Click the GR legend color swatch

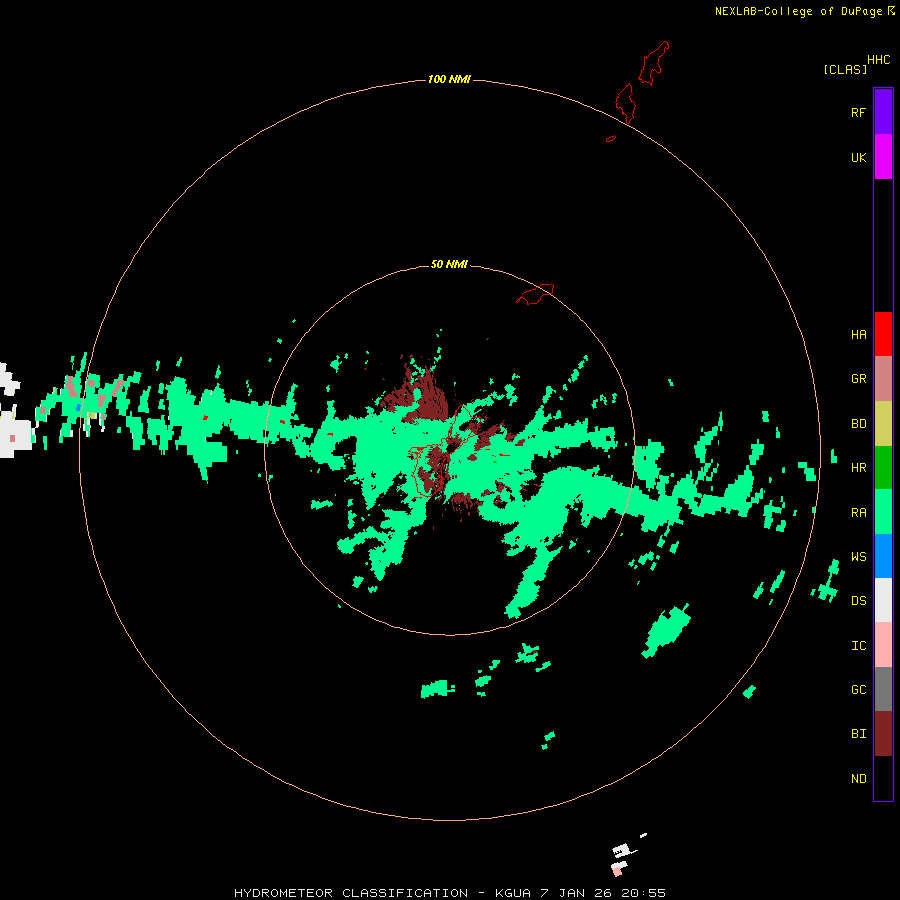point(883,379)
